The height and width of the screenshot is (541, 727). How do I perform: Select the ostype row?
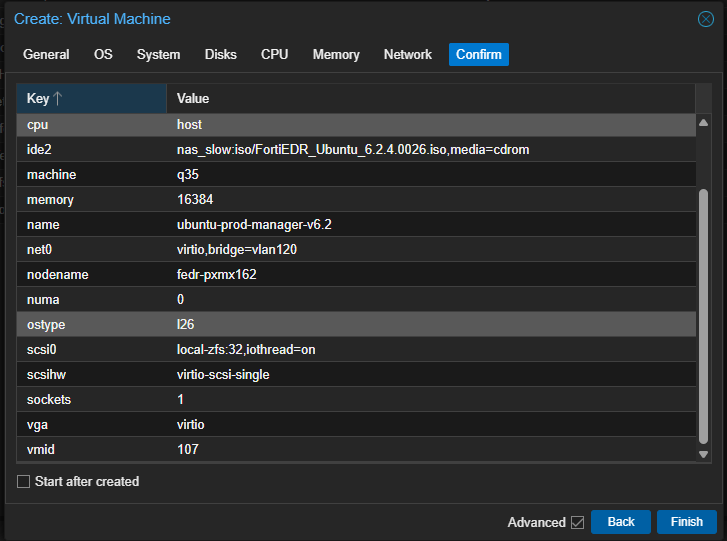coord(355,325)
